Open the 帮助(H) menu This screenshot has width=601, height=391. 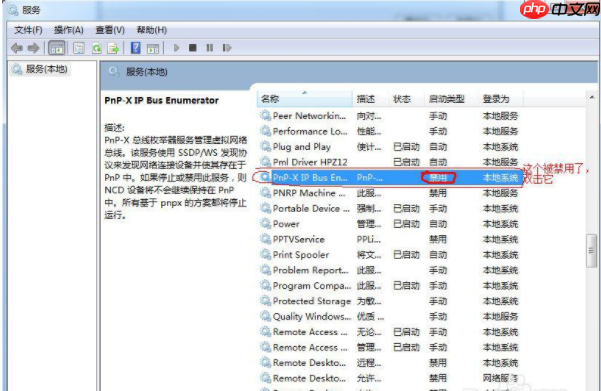click(152, 30)
